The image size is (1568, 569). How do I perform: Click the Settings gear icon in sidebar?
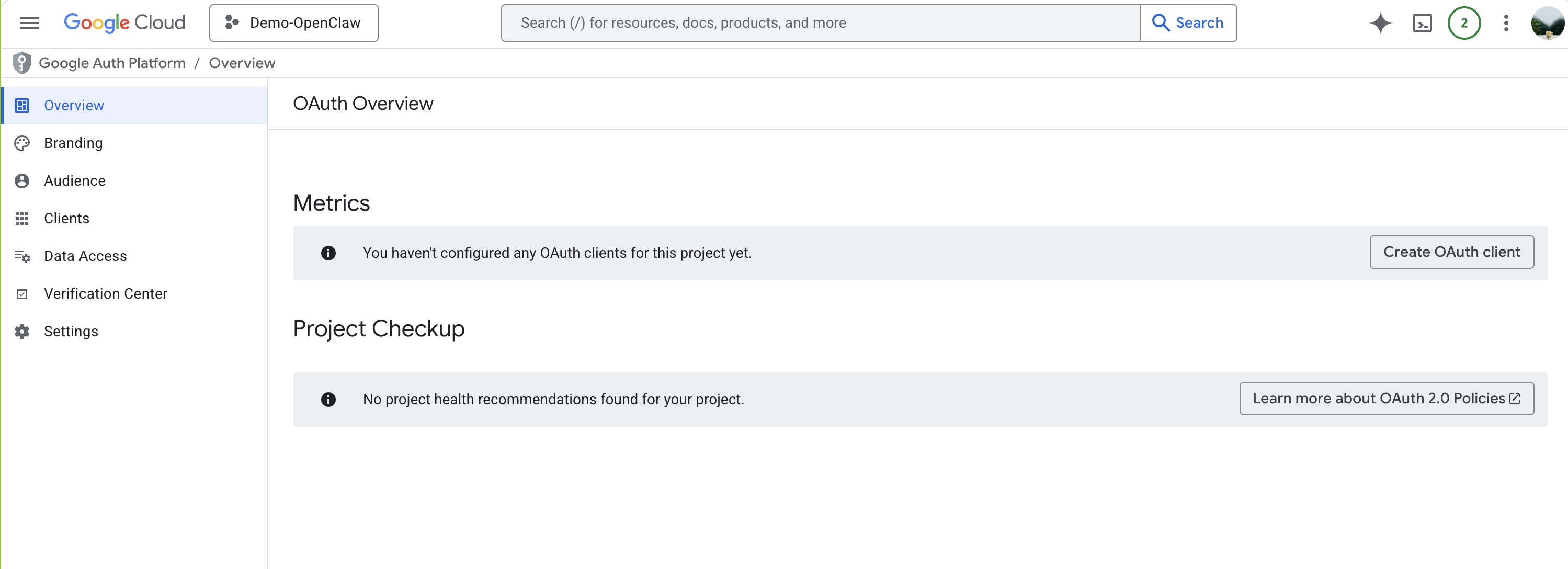(22, 331)
